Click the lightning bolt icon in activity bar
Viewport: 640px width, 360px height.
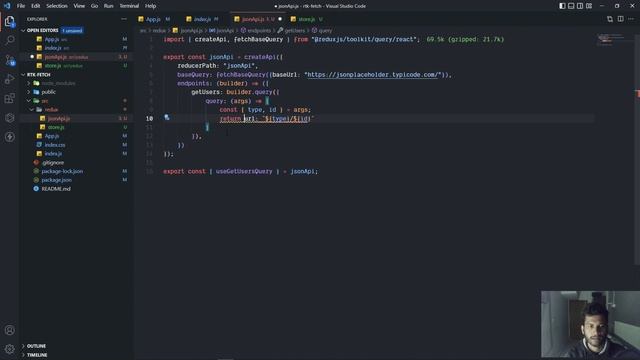click(9, 137)
